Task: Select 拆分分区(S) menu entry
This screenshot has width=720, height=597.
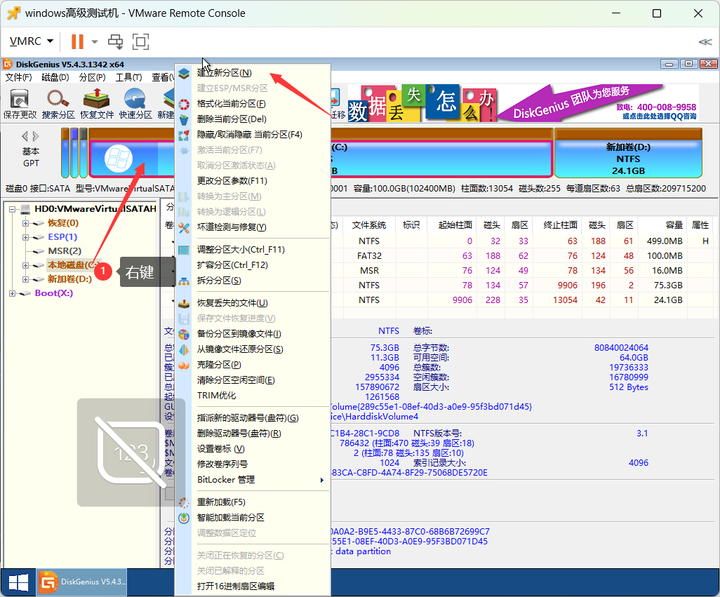Action: pos(253,281)
